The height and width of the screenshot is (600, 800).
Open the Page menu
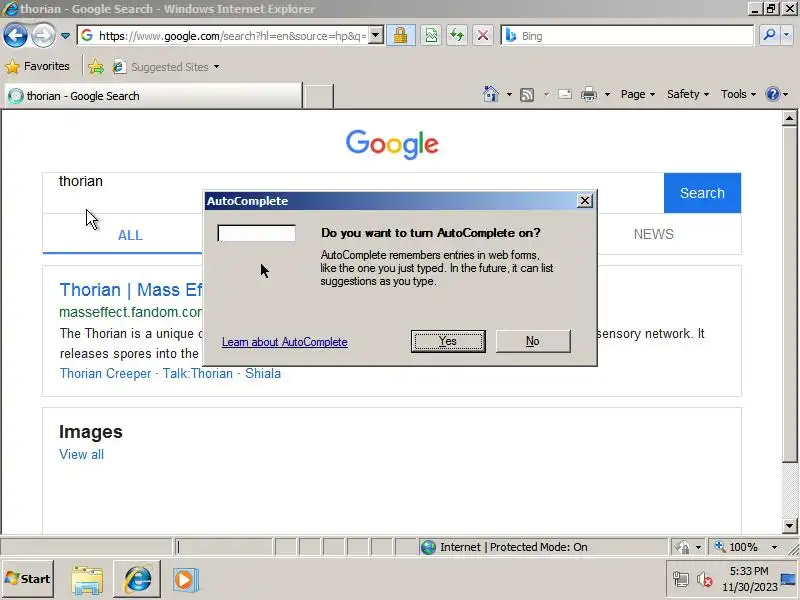click(x=637, y=94)
